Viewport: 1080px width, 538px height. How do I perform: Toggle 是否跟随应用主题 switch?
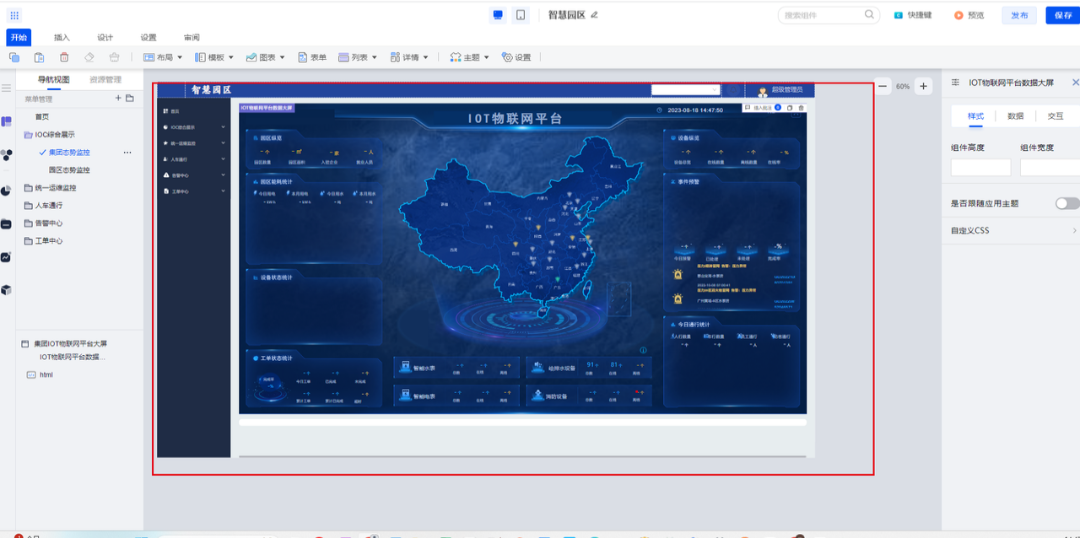point(1067,203)
